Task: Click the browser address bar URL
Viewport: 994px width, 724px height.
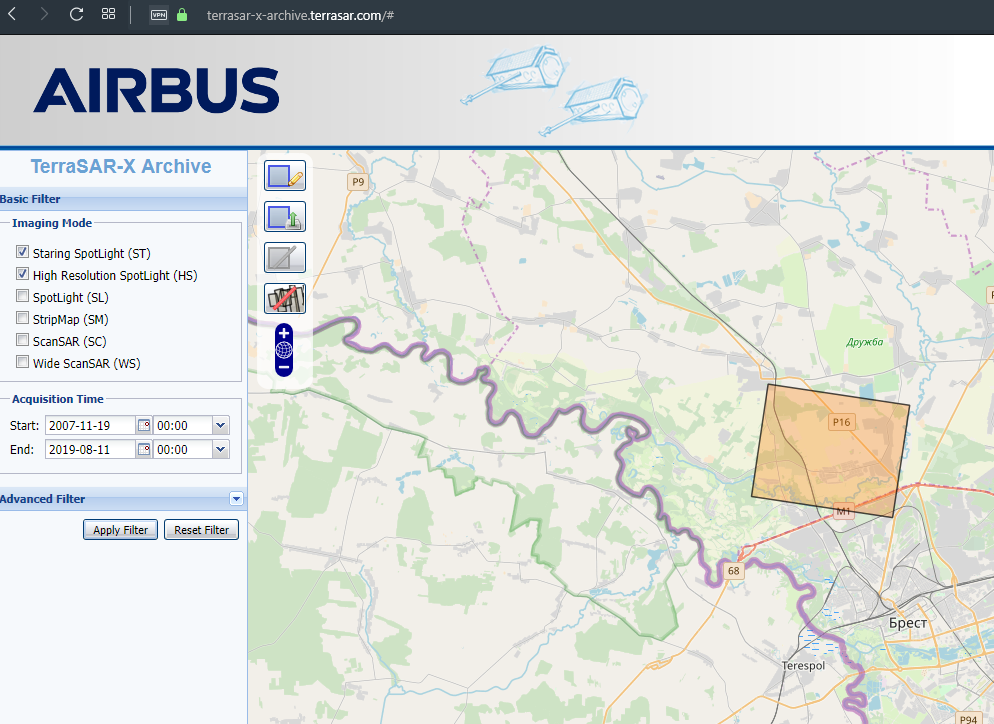Action: [x=300, y=15]
